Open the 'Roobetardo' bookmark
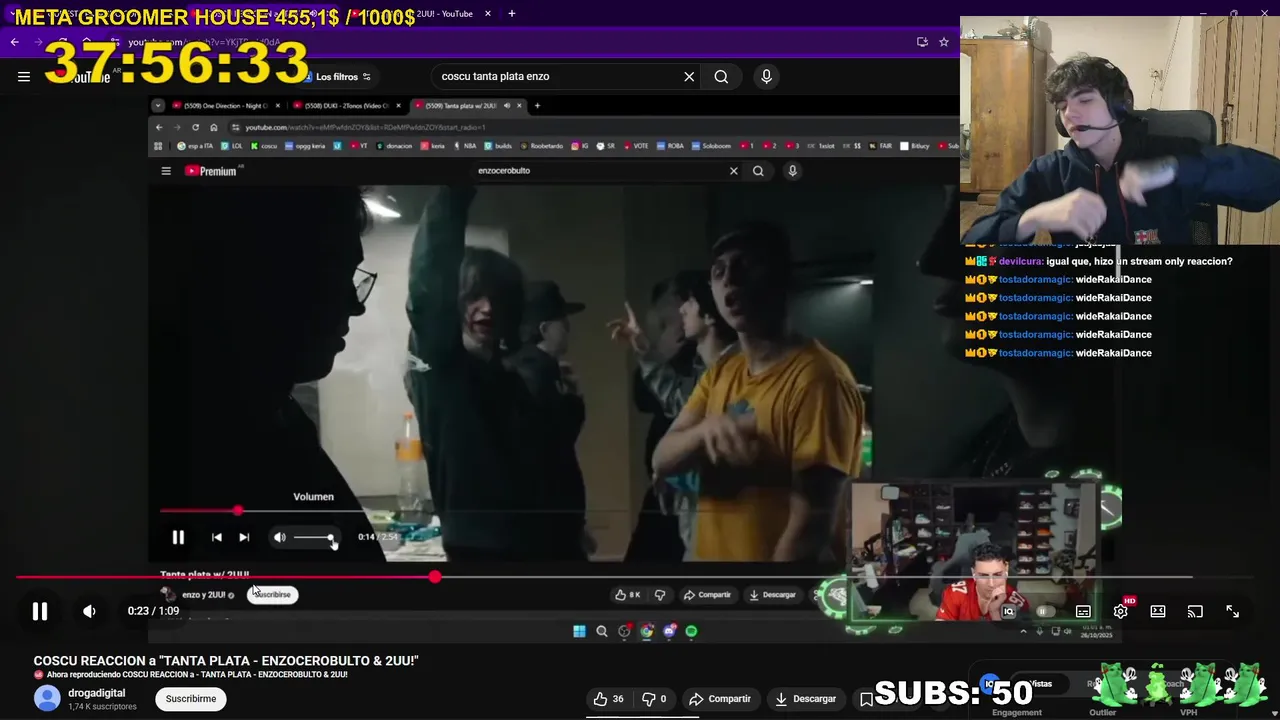1280x720 pixels. [x=541, y=146]
